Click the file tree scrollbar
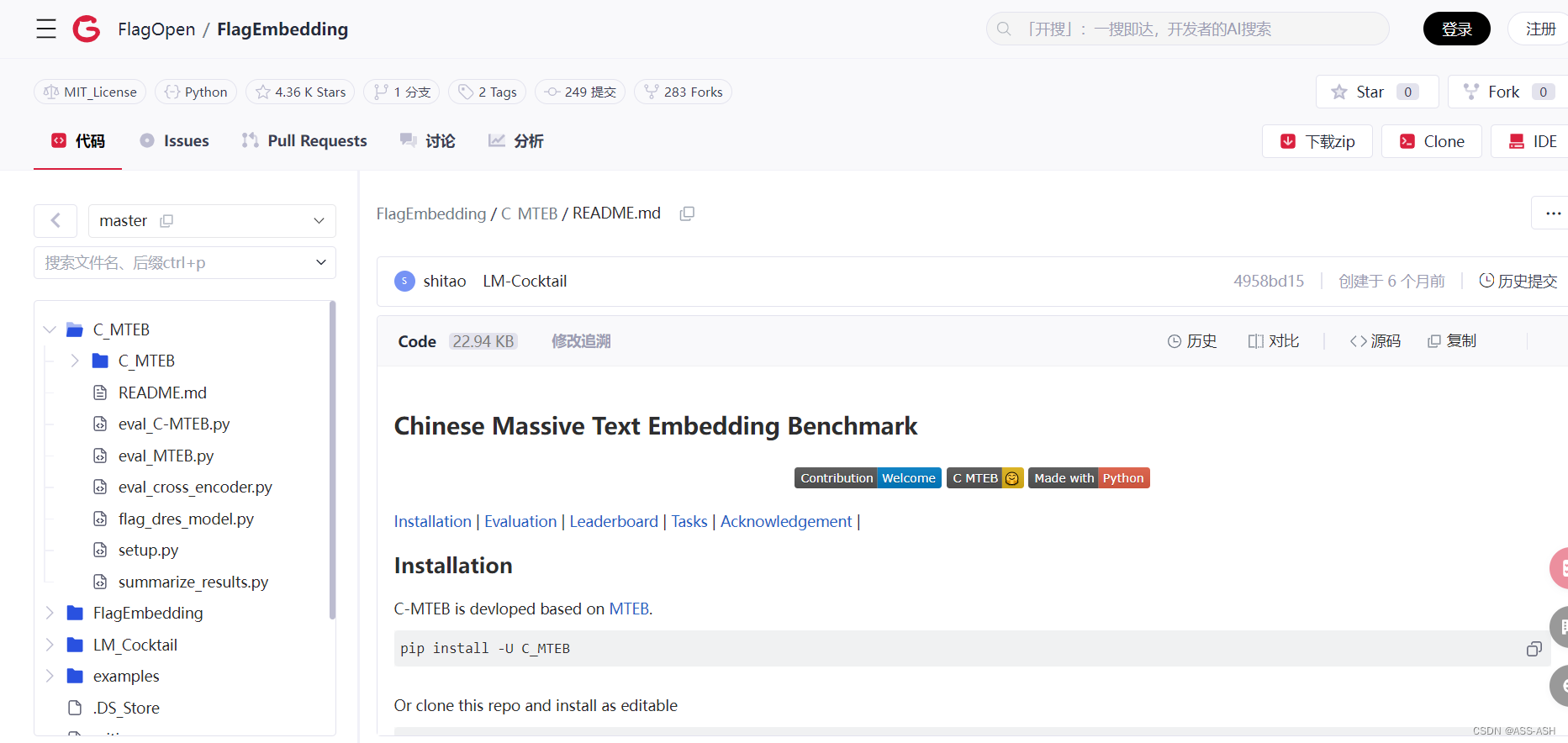The height and width of the screenshot is (743, 1568). 332,461
